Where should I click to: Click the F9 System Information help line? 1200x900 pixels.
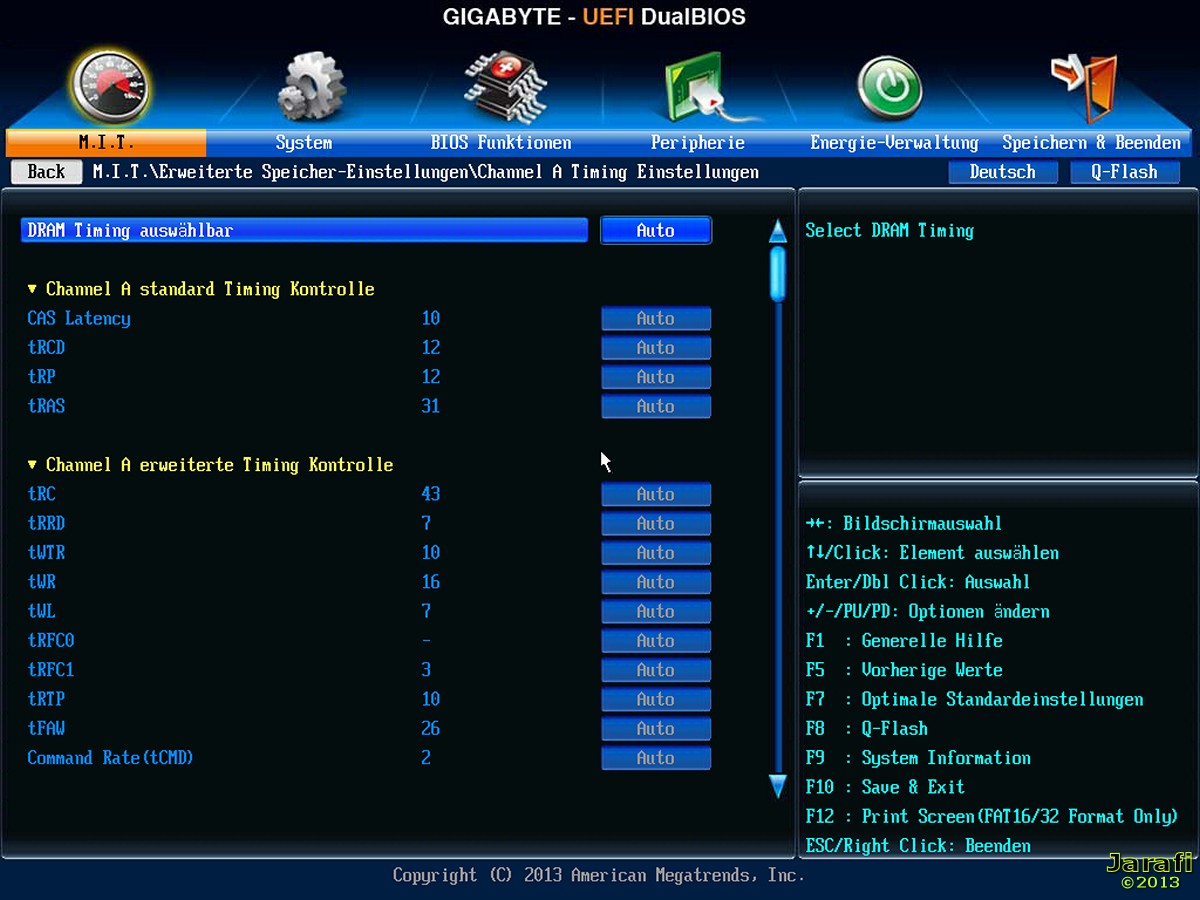click(918, 758)
